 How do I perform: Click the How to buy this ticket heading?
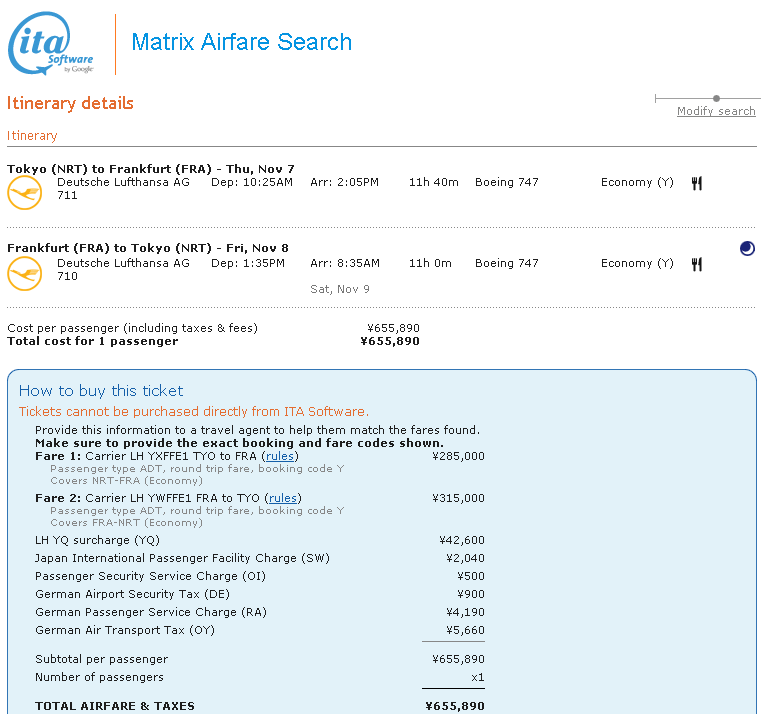click(x=101, y=390)
